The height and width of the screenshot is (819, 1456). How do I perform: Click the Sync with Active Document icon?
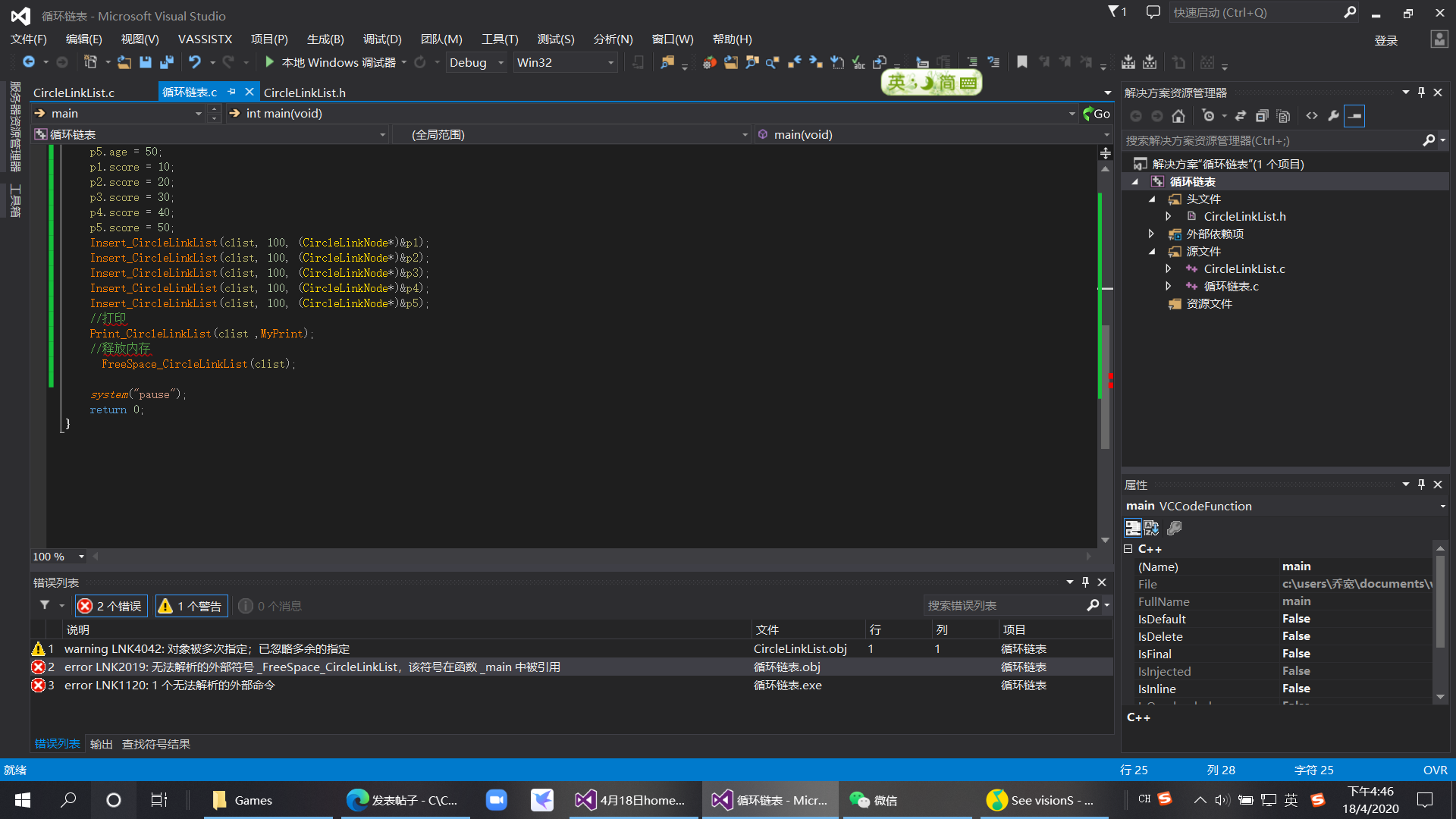(x=1241, y=116)
